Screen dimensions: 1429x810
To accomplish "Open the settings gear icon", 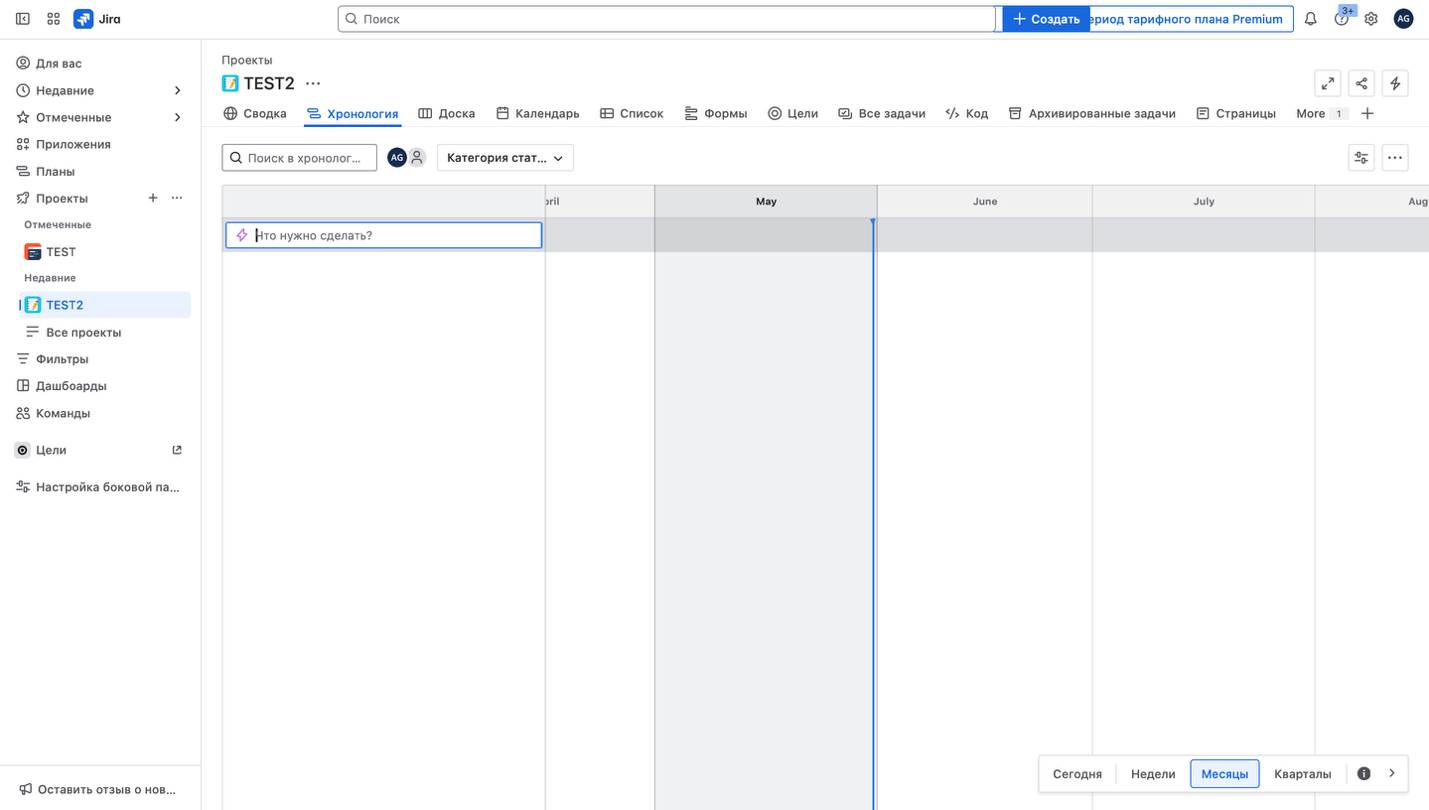I will pos(1371,19).
